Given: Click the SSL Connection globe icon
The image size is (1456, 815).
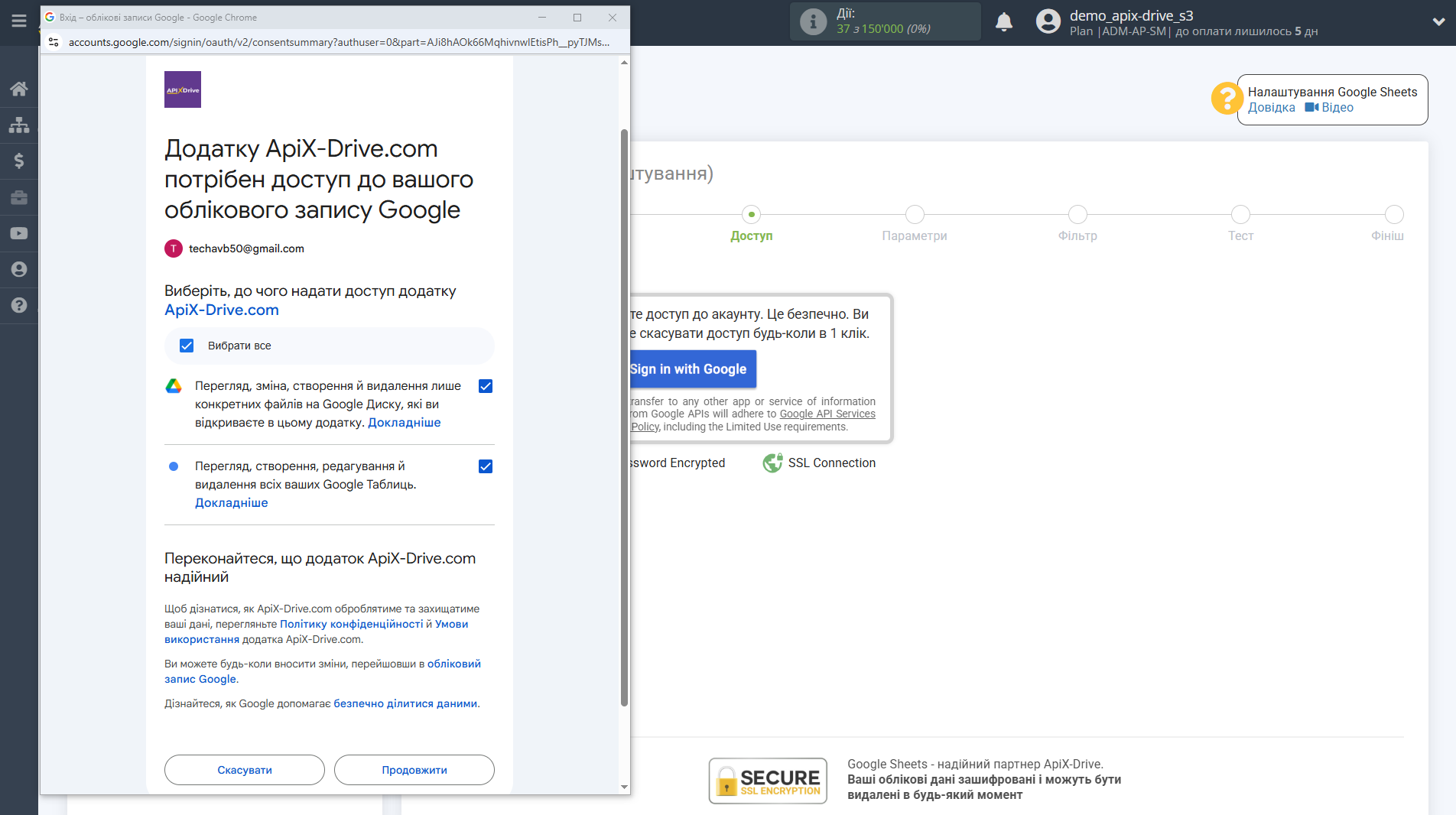Looking at the screenshot, I should (772, 463).
